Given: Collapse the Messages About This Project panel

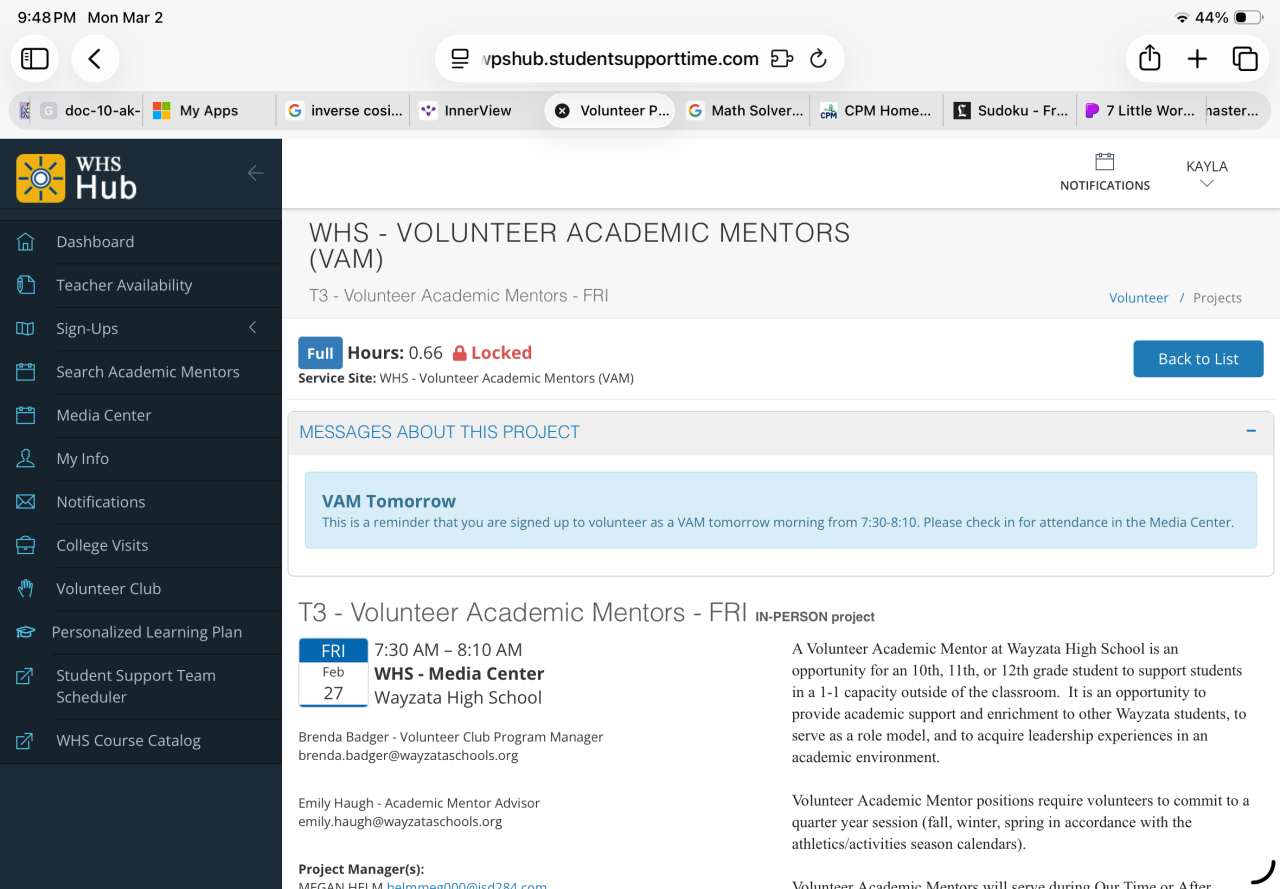Looking at the screenshot, I should tap(1251, 431).
